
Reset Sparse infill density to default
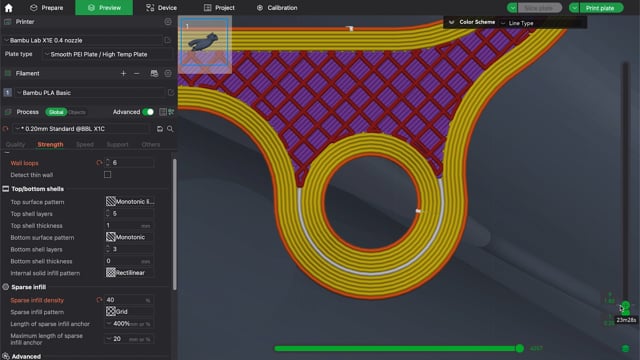(x=99, y=300)
